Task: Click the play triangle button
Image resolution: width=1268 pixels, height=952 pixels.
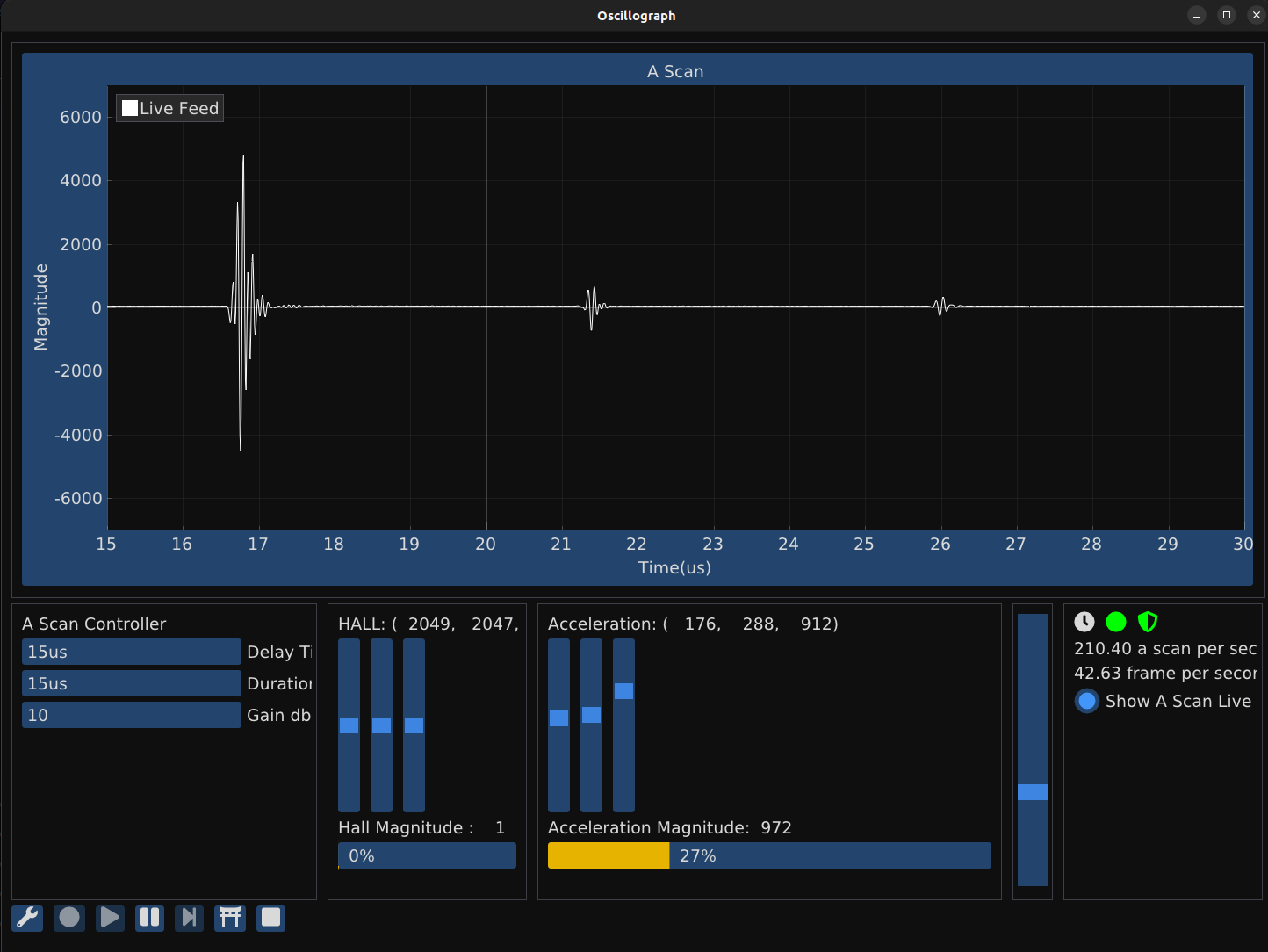Action: point(110,918)
